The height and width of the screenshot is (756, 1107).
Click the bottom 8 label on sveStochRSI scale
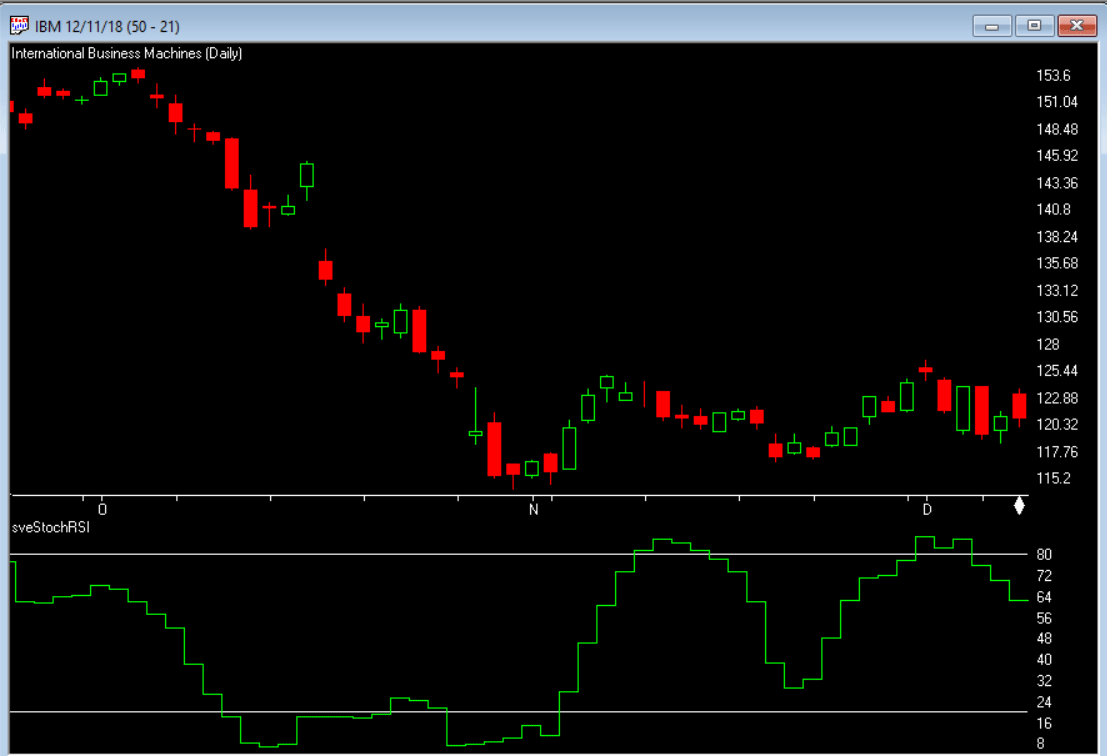(1041, 743)
